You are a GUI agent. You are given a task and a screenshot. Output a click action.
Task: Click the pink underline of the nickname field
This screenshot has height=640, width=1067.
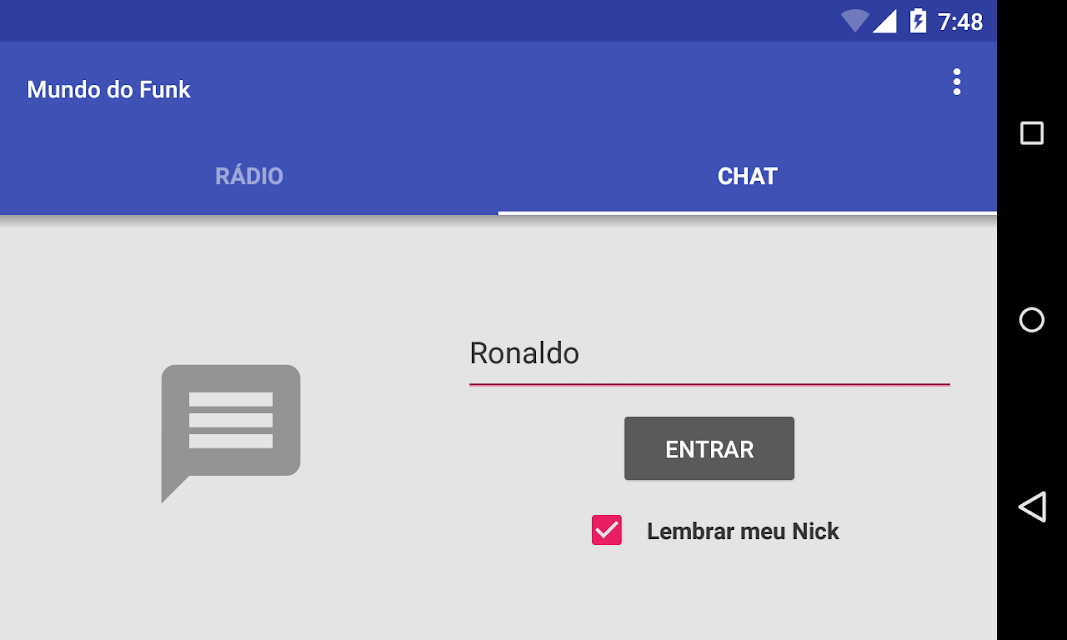coord(708,384)
